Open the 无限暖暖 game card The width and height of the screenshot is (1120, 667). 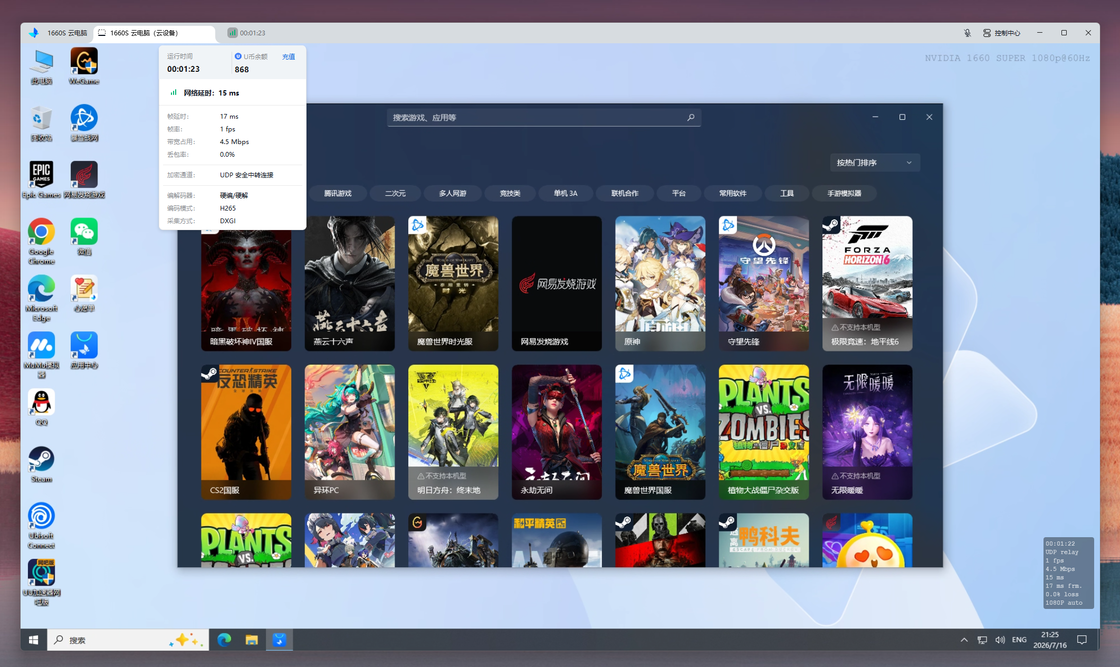click(x=867, y=432)
